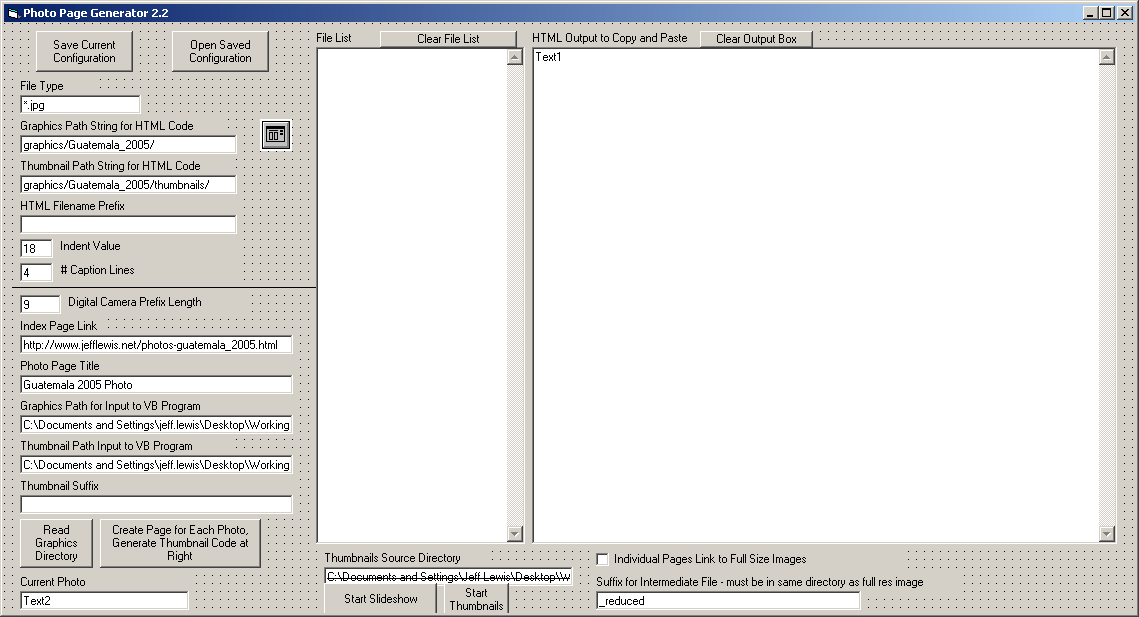
Task: Click the Caption Lines number field
Action: (36, 273)
